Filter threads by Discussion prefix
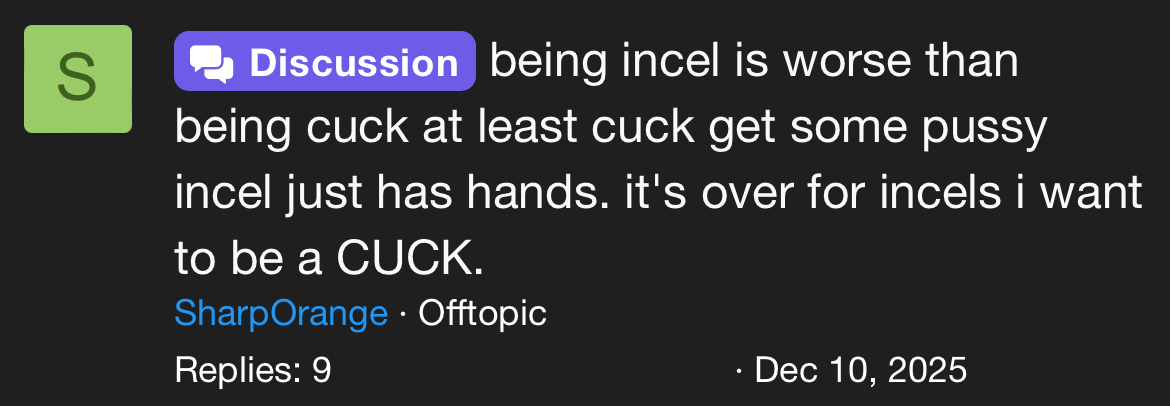Screen dimensions: 1170x406 (x=324, y=63)
